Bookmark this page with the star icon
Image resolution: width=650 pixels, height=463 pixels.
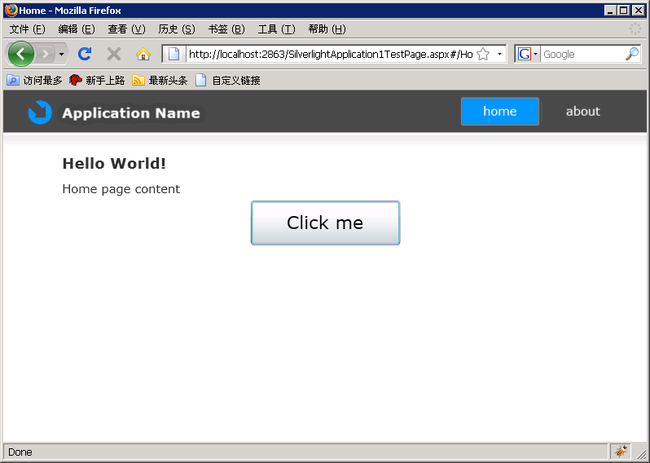483,54
